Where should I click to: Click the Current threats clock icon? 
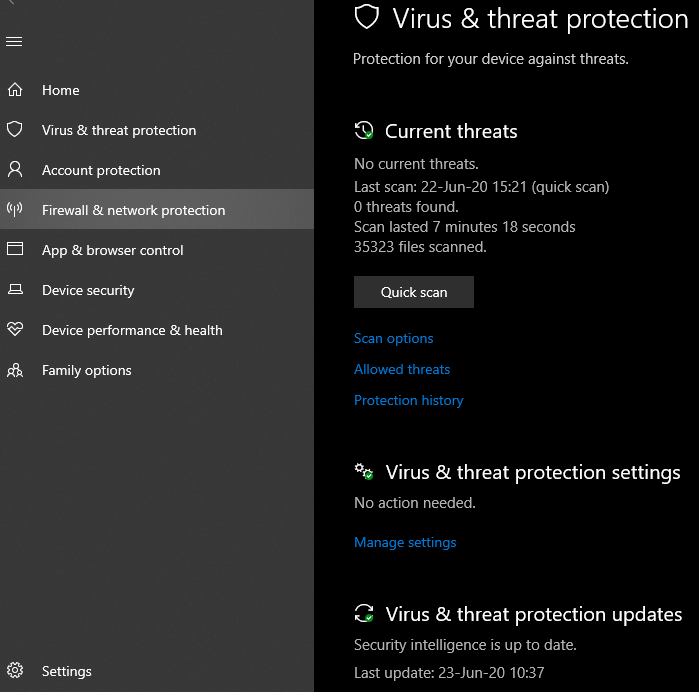pos(364,131)
